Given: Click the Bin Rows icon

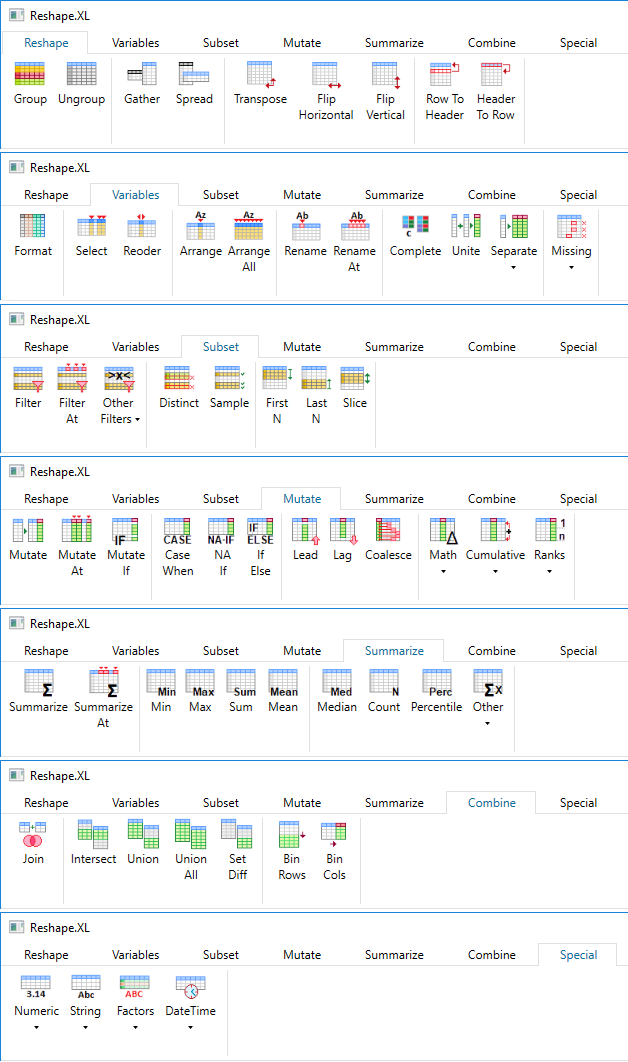Looking at the screenshot, I should point(292,834).
